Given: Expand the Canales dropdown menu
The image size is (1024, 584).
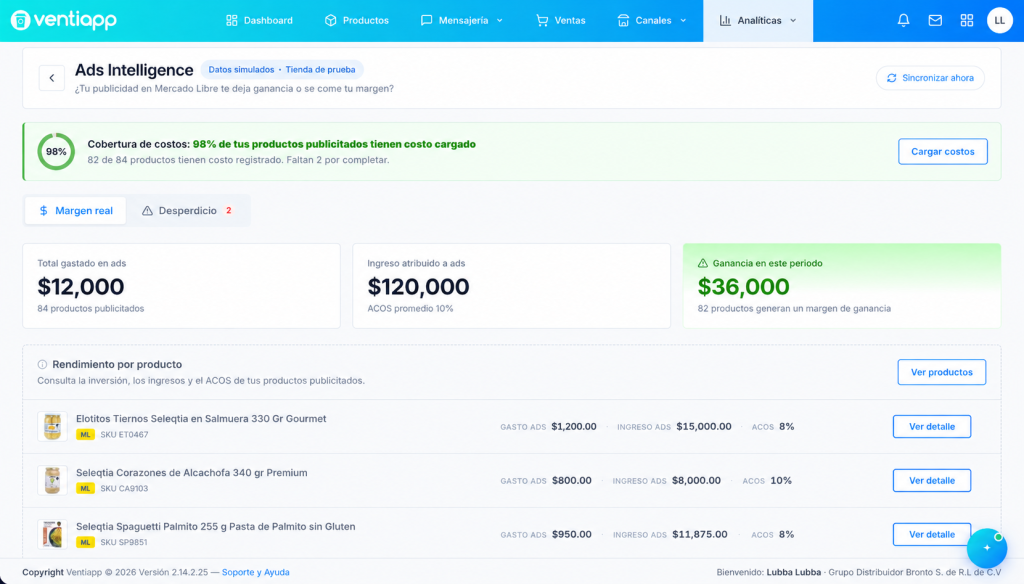Looking at the screenshot, I should tap(652, 20).
